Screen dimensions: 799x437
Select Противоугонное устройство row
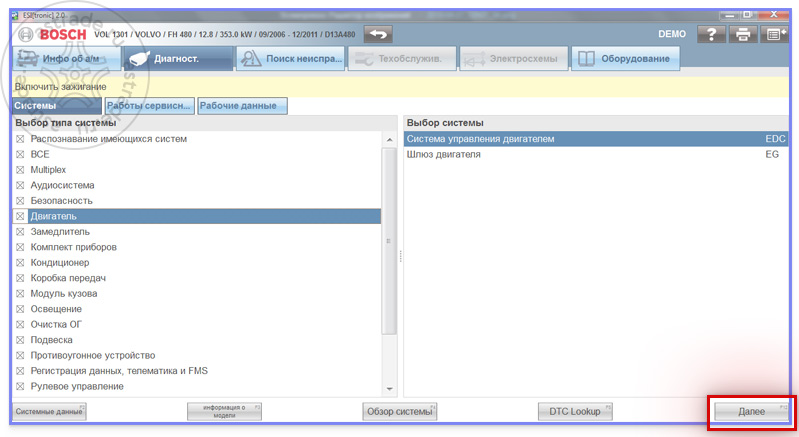tap(197, 356)
